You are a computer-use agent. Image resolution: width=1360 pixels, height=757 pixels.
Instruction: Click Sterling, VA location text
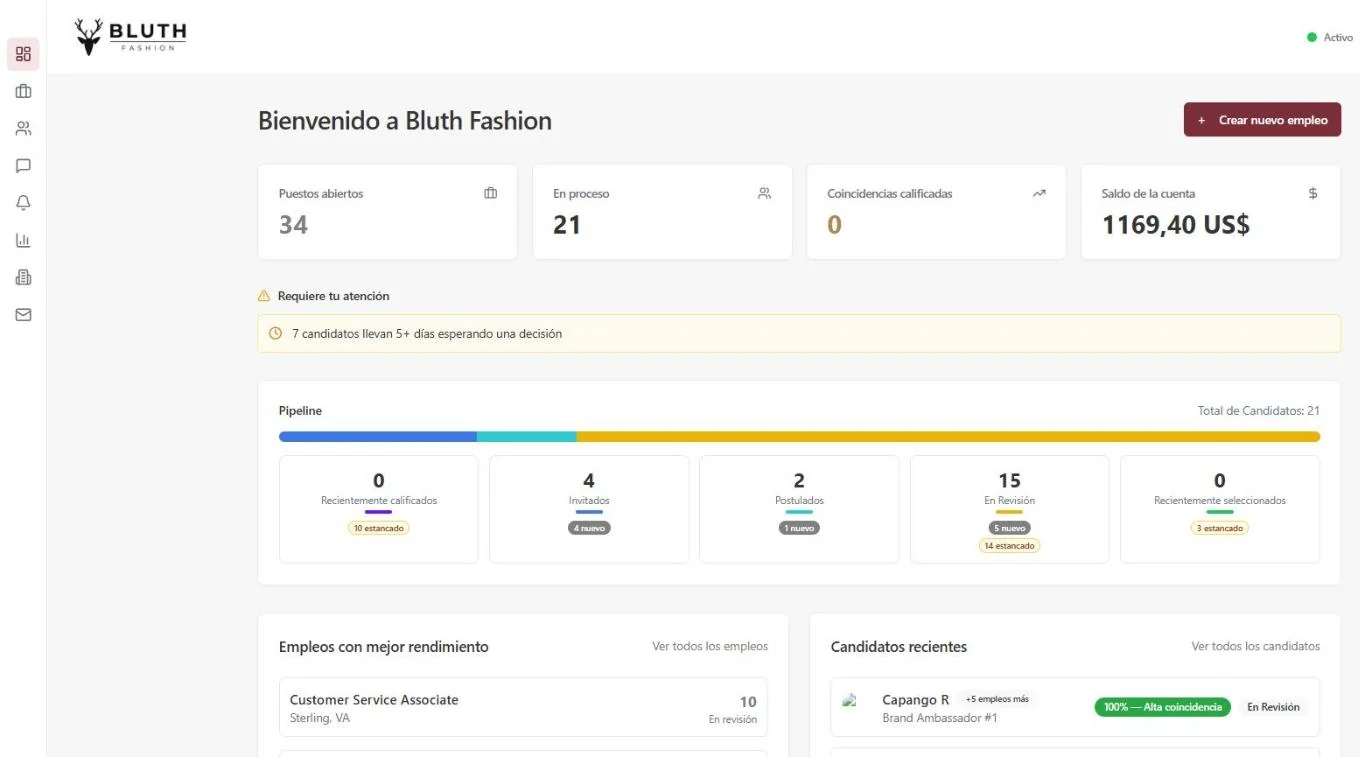coord(320,718)
